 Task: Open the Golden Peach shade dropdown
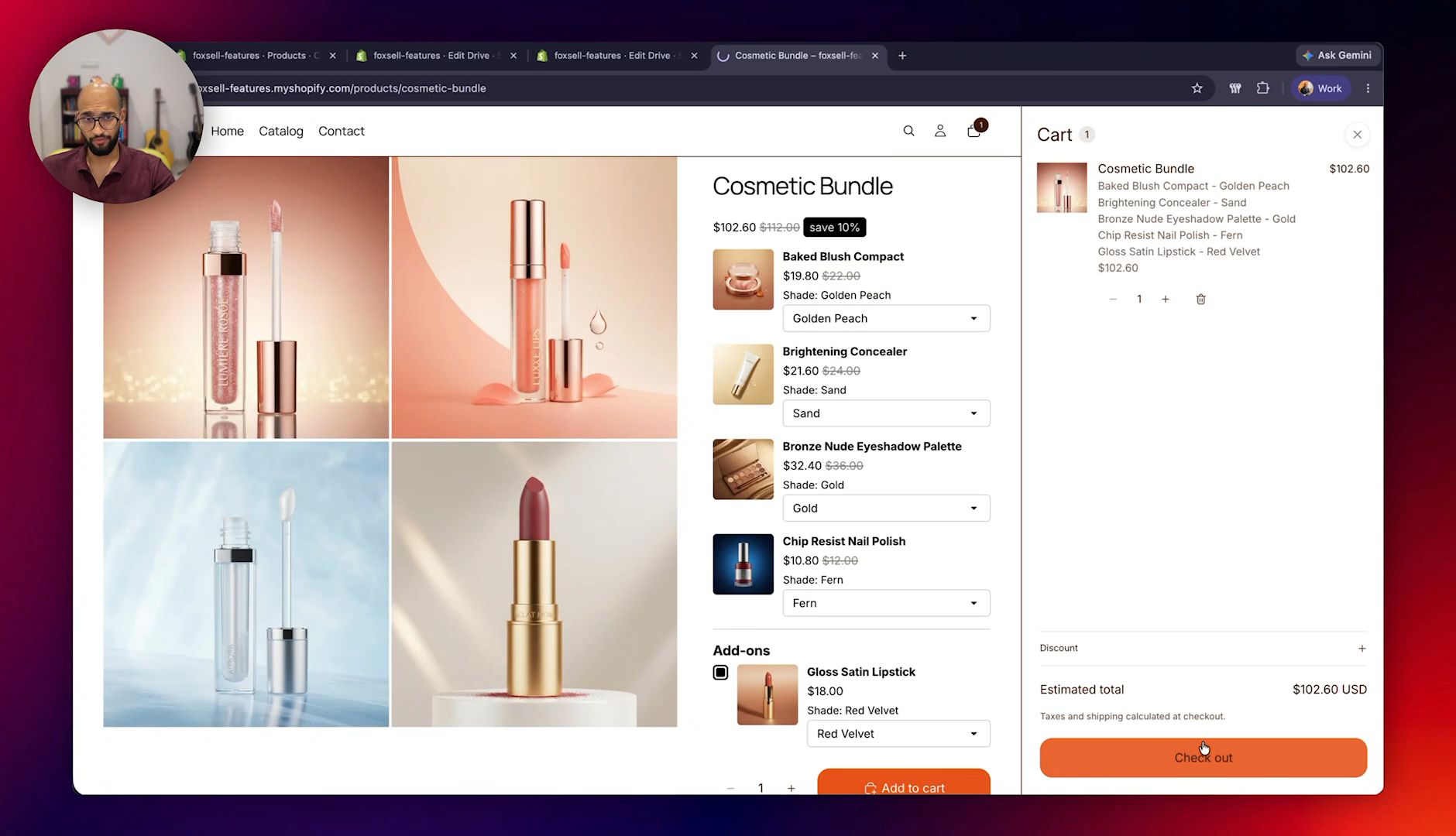pos(886,318)
